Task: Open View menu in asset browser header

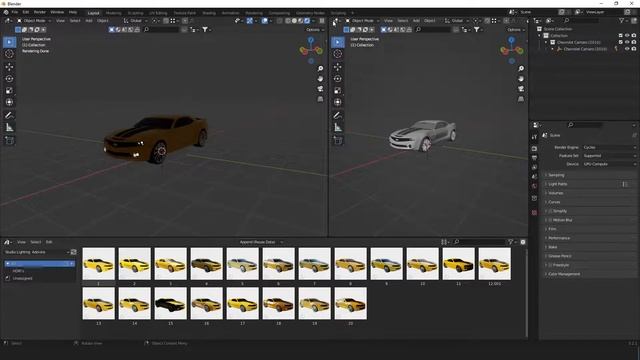Action: pyautogui.click(x=21, y=242)
